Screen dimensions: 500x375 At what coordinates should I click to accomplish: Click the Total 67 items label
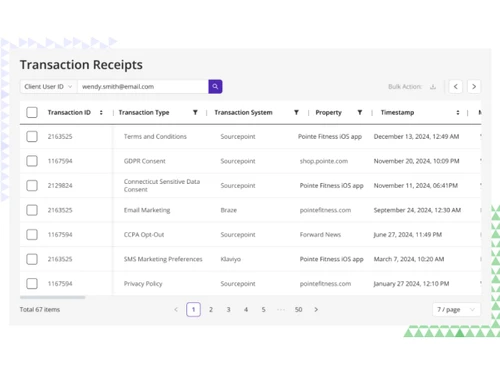click(x=40, y=310)
